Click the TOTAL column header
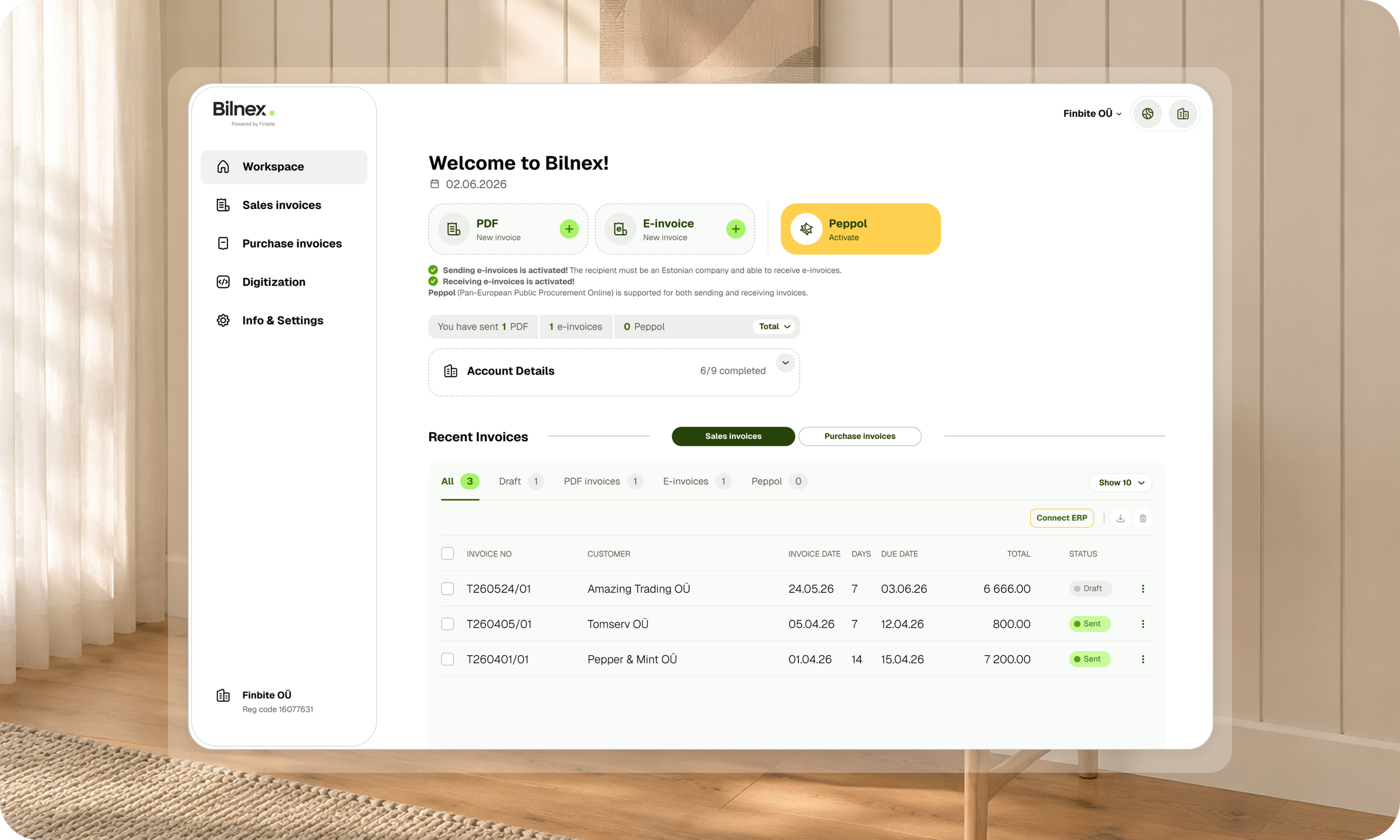1400x840 pixels. (x=1019, y=554)
